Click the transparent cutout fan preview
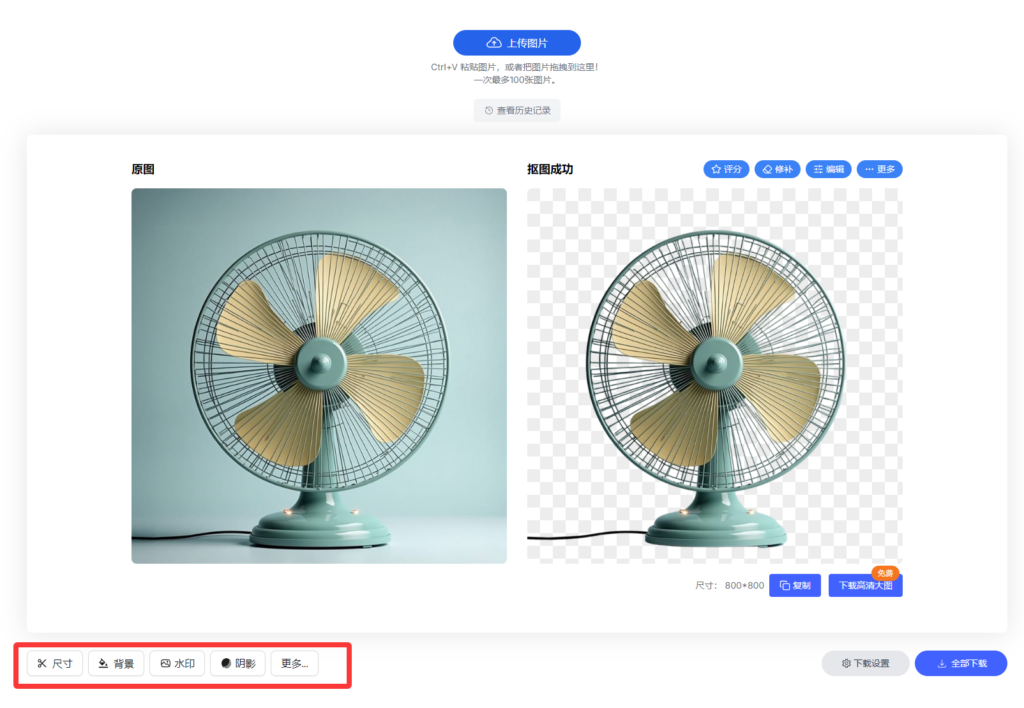Screen dimensions: 1024x708 tap(714, 375)
